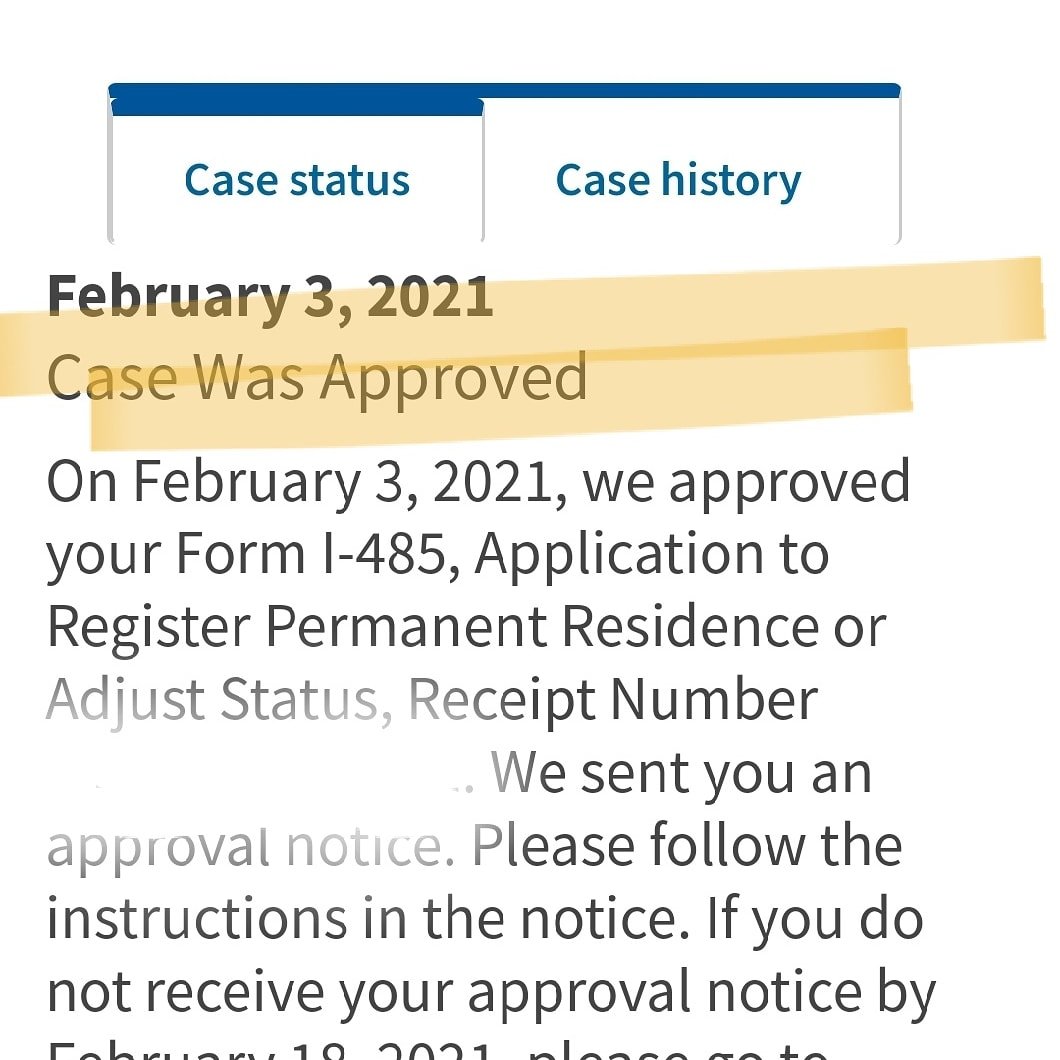Select the bold February 3, 2021 heading

point(270,297)
